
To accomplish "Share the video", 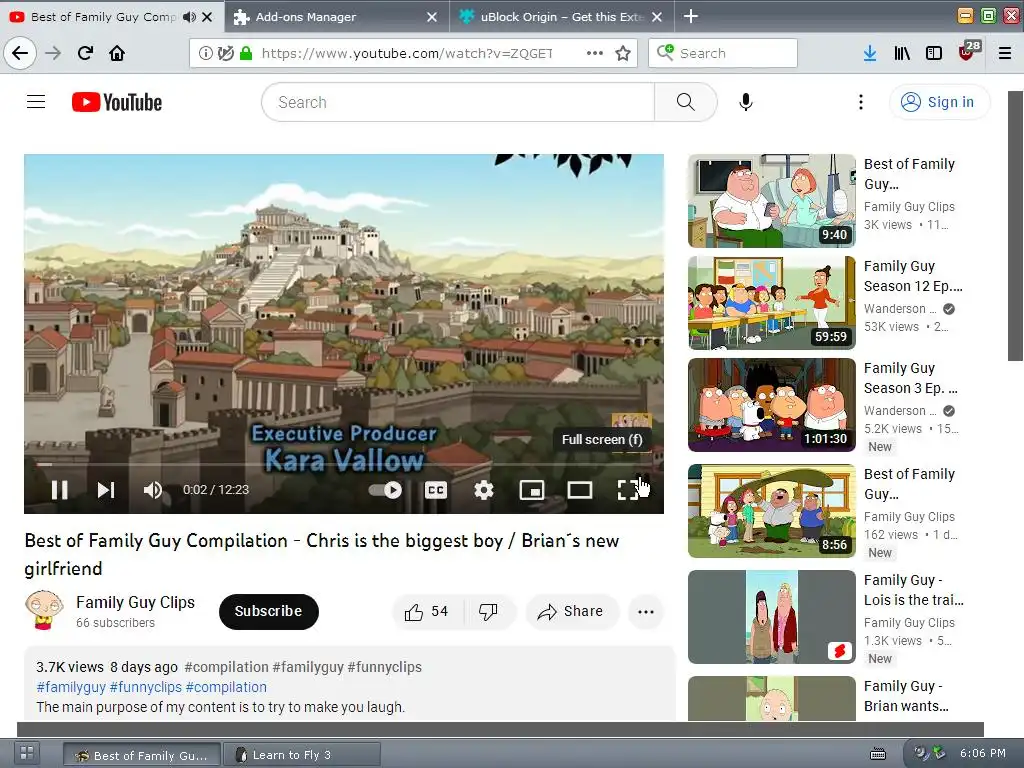I will click(x=571, y=612).
